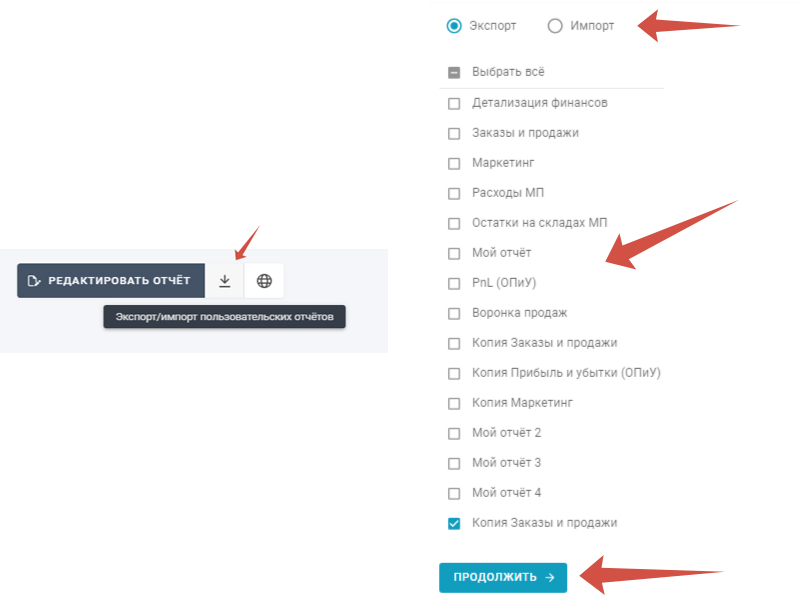Click the export/import download icon
The image size is (800, 600).
[225, 281]
